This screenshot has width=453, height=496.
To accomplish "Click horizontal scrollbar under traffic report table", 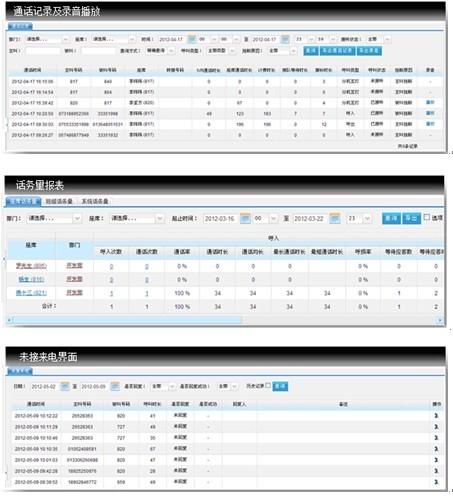I will 127,320.
